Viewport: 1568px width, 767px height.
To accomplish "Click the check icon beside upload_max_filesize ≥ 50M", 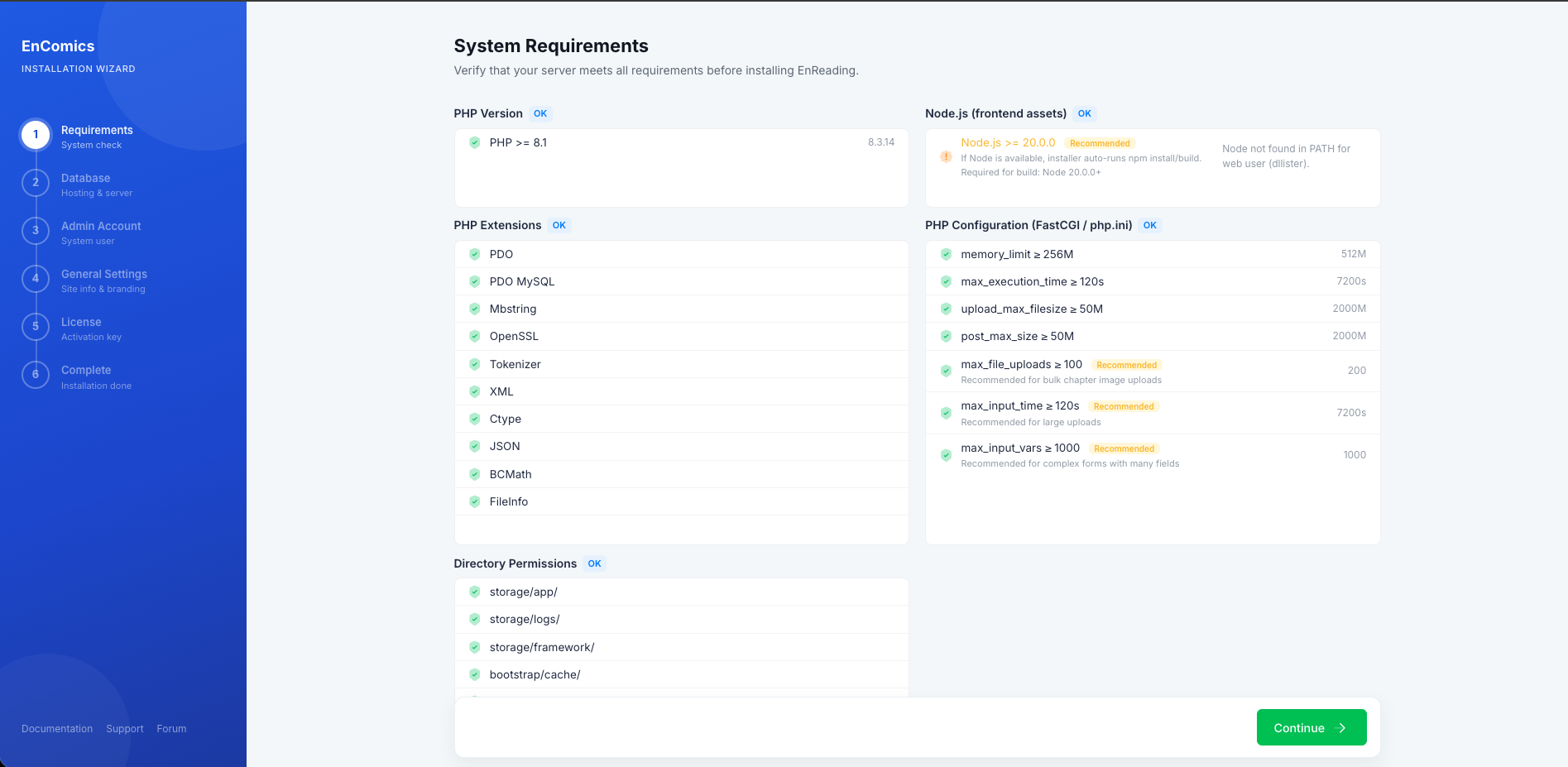I will click(946, 309).
